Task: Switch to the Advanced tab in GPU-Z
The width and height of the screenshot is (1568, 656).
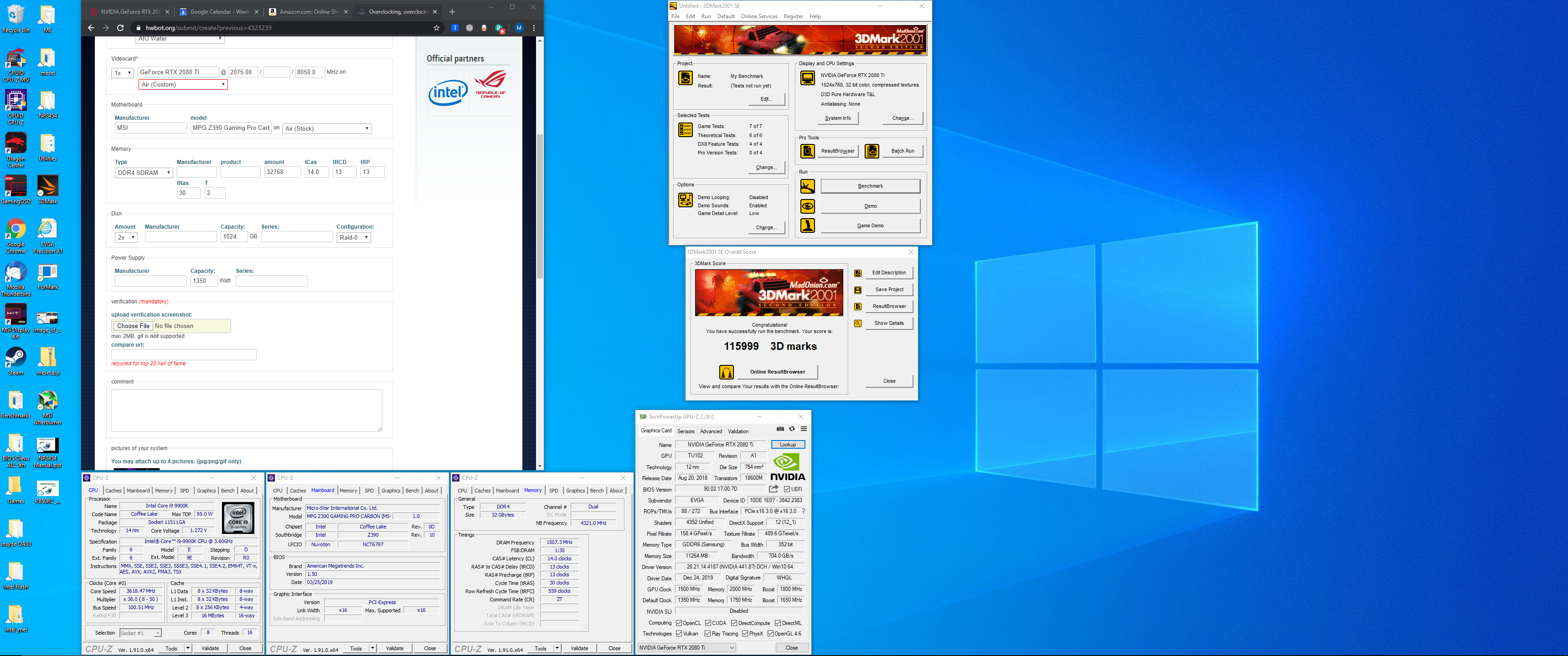Action: click(x=710, y=431)
